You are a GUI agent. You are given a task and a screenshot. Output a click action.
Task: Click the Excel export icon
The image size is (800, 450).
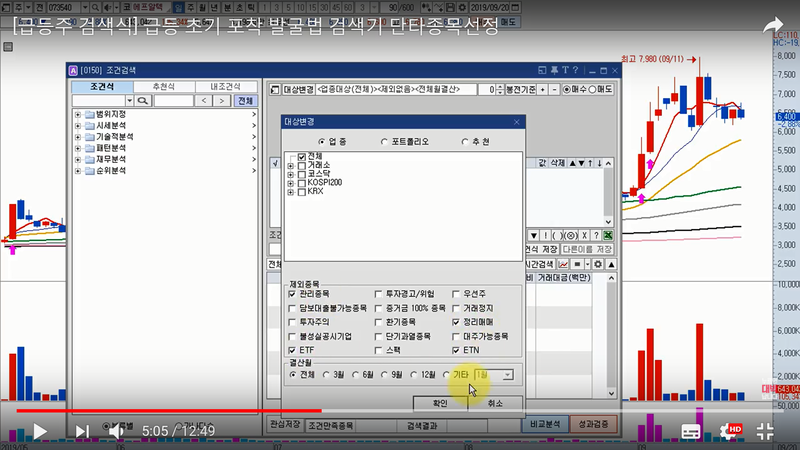click(x=608, y=236)
